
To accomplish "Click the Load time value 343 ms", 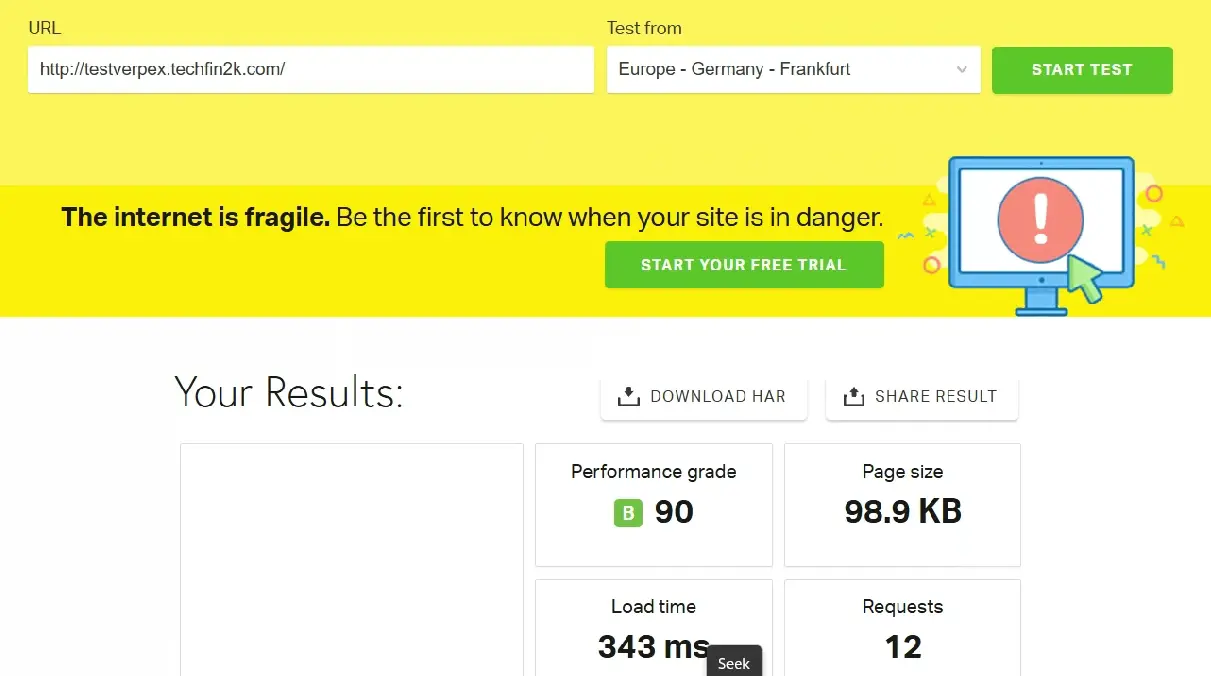I will pos(654,647).
